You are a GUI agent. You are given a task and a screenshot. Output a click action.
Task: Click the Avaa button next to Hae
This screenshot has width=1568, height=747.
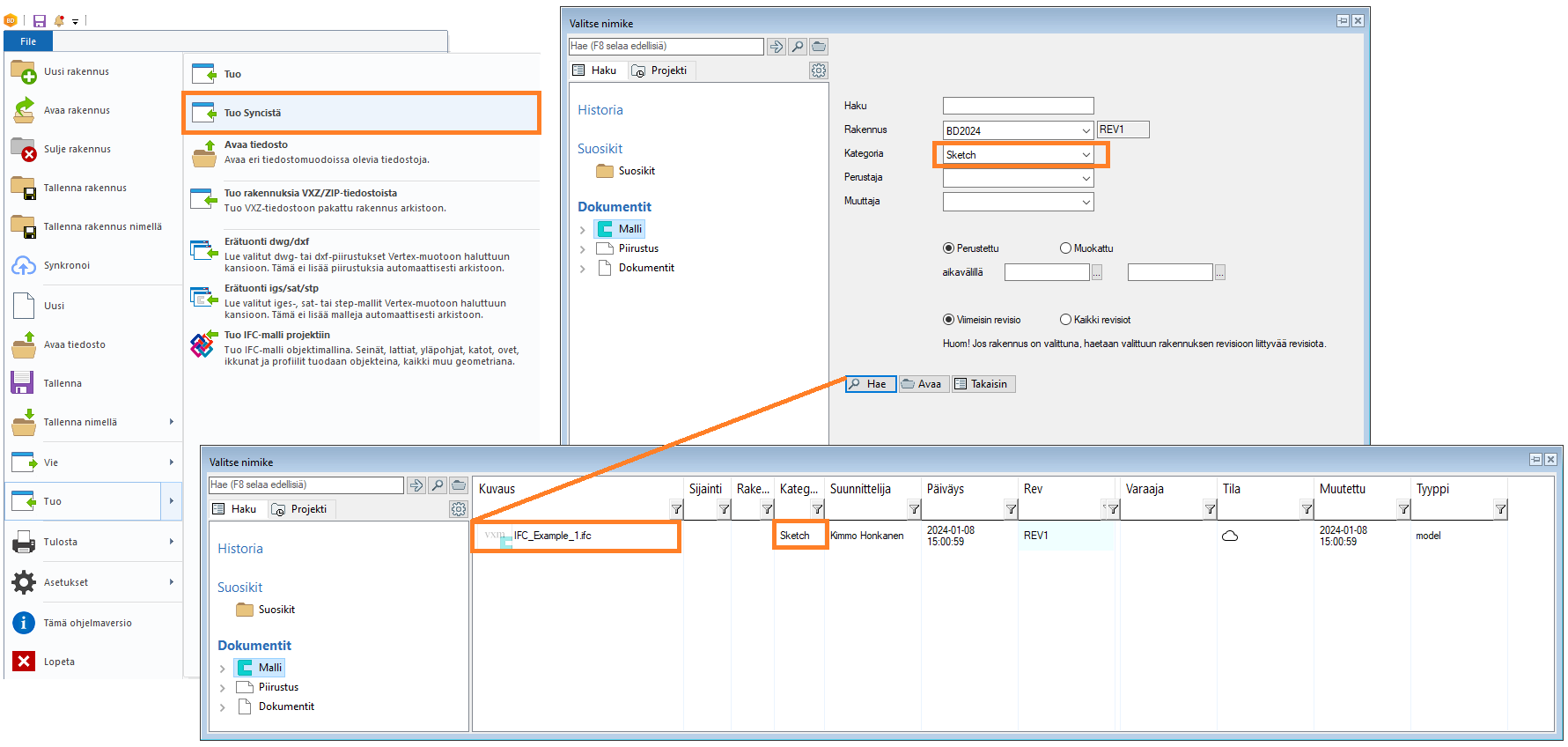(x=924, y=384)
